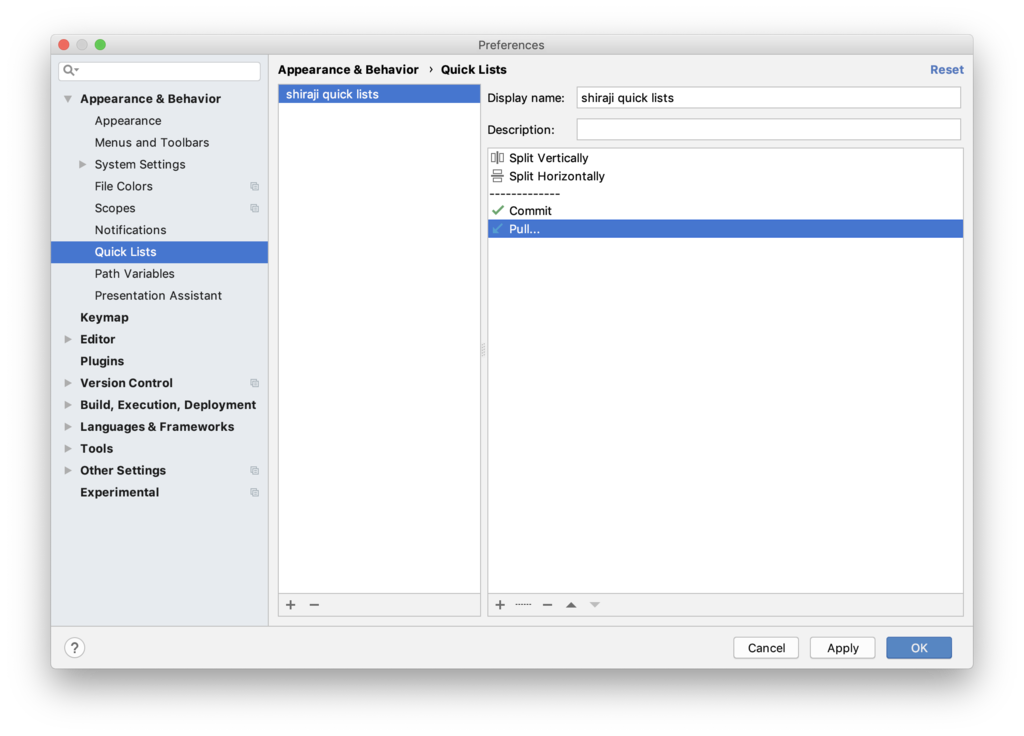Image resolution: width=1024 pixels, height=736 pixels.
Task: Select the 'Split Horizontally' action row
Action: [x=726, y=176]
